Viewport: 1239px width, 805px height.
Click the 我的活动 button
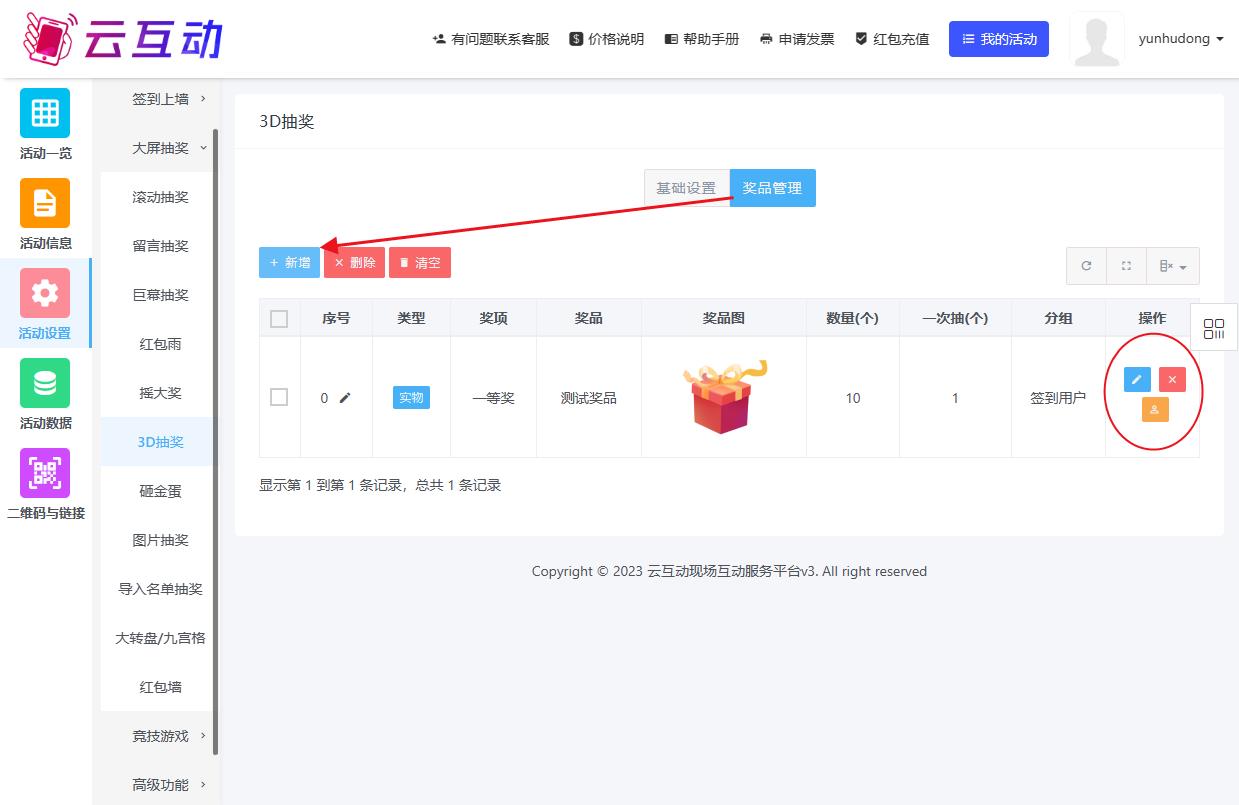998,39
